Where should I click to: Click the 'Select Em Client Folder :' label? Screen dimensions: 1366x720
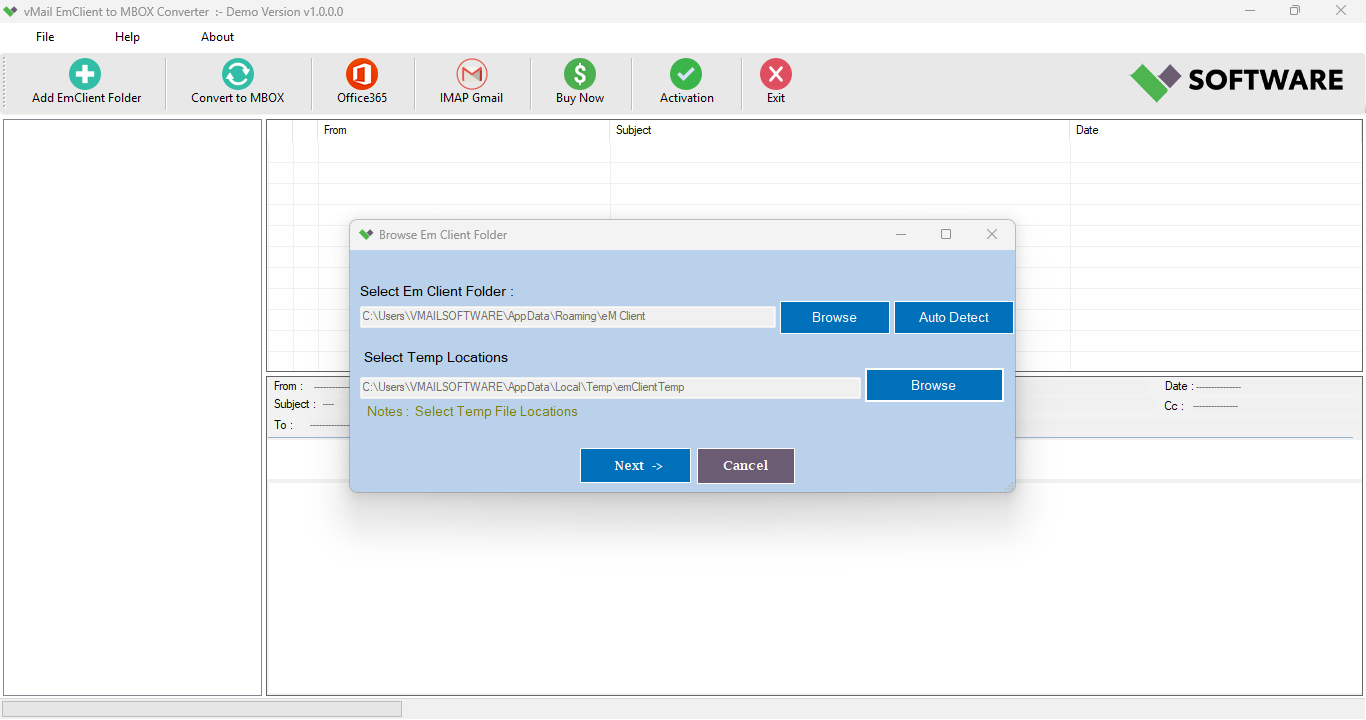tap(437, 292)
